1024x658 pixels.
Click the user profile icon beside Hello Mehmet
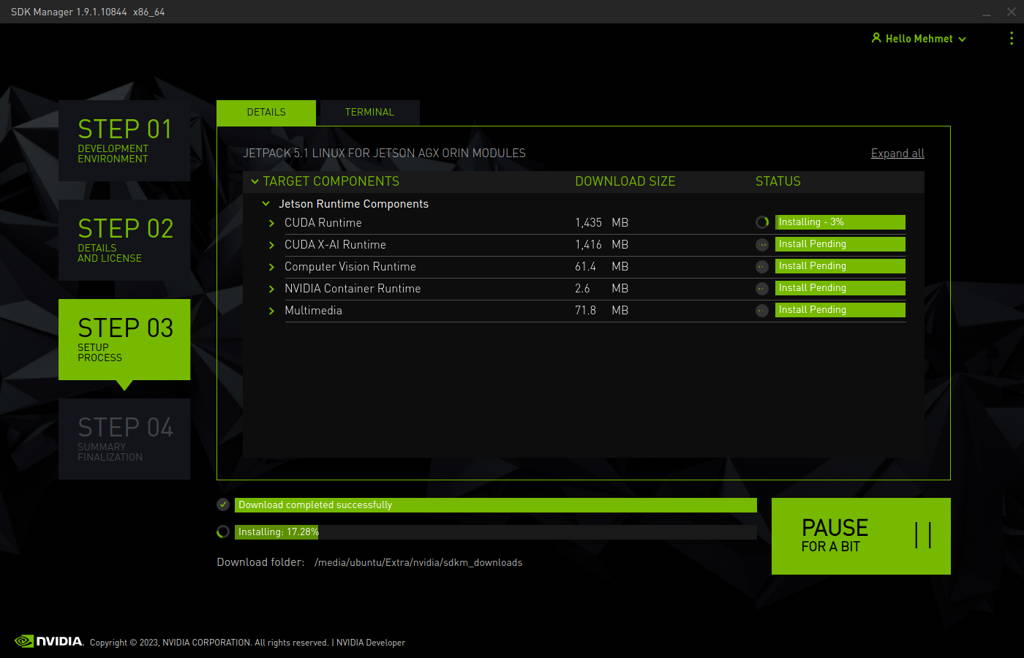pos(876,38)
